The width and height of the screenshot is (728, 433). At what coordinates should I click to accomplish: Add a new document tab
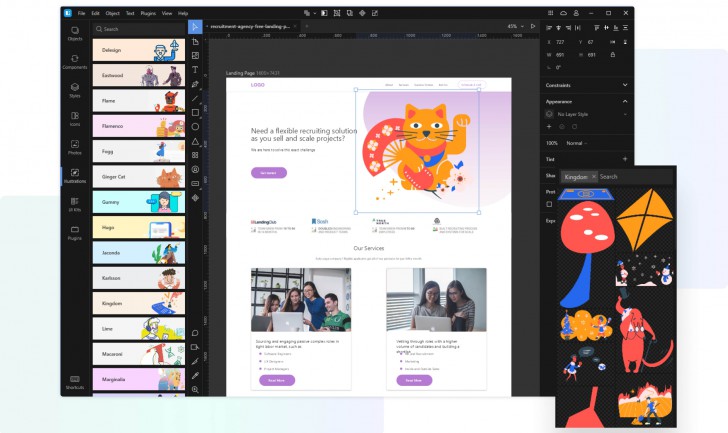(306, 26)
